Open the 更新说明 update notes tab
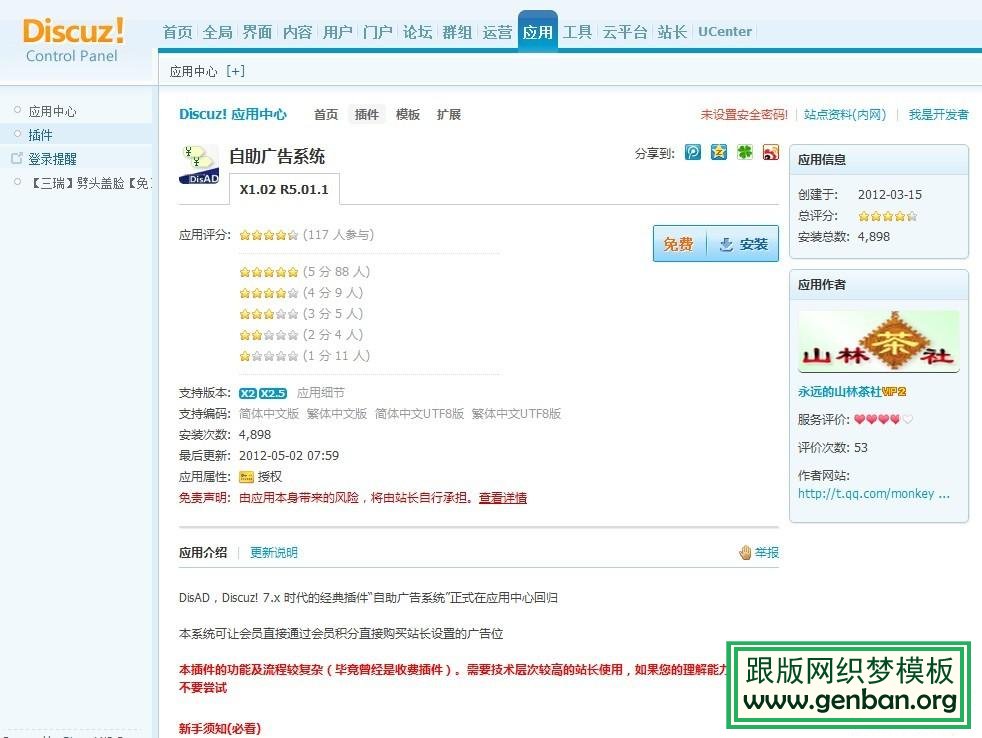 (274, 553)
